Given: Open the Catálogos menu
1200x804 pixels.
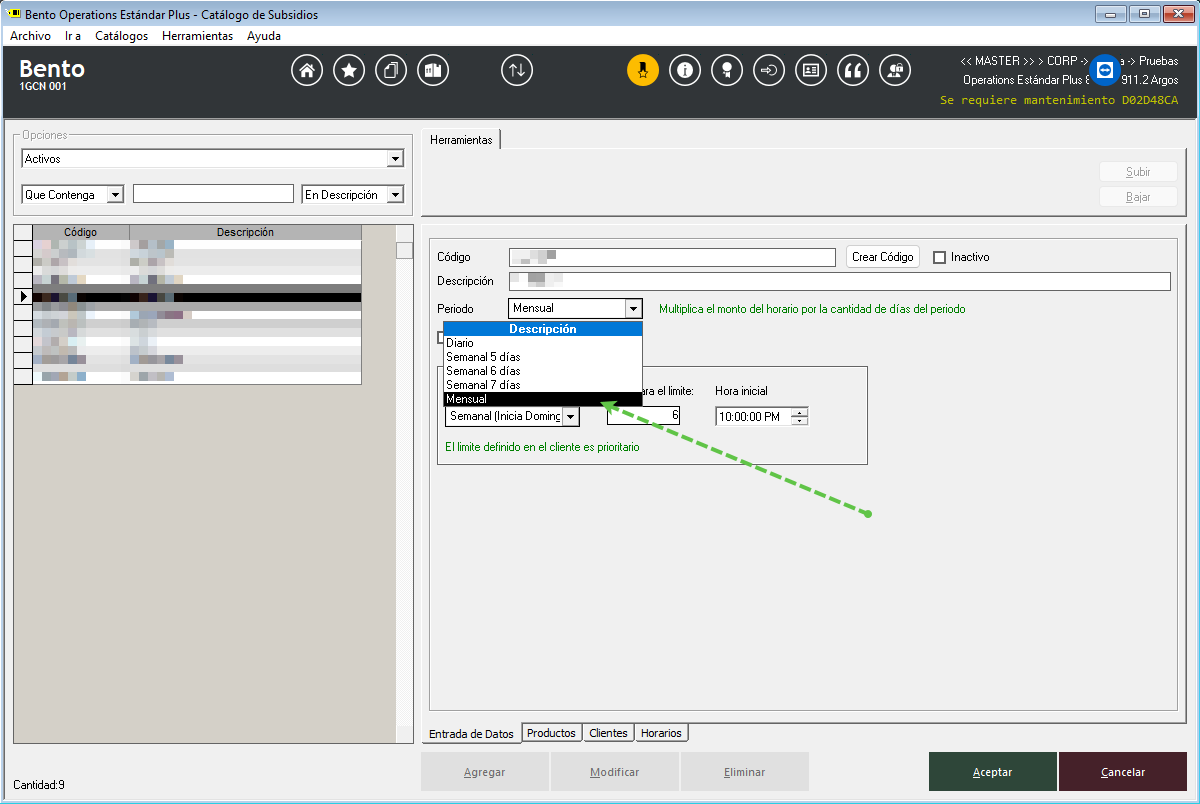Looking at the screenshot, I should click(121, 36).
